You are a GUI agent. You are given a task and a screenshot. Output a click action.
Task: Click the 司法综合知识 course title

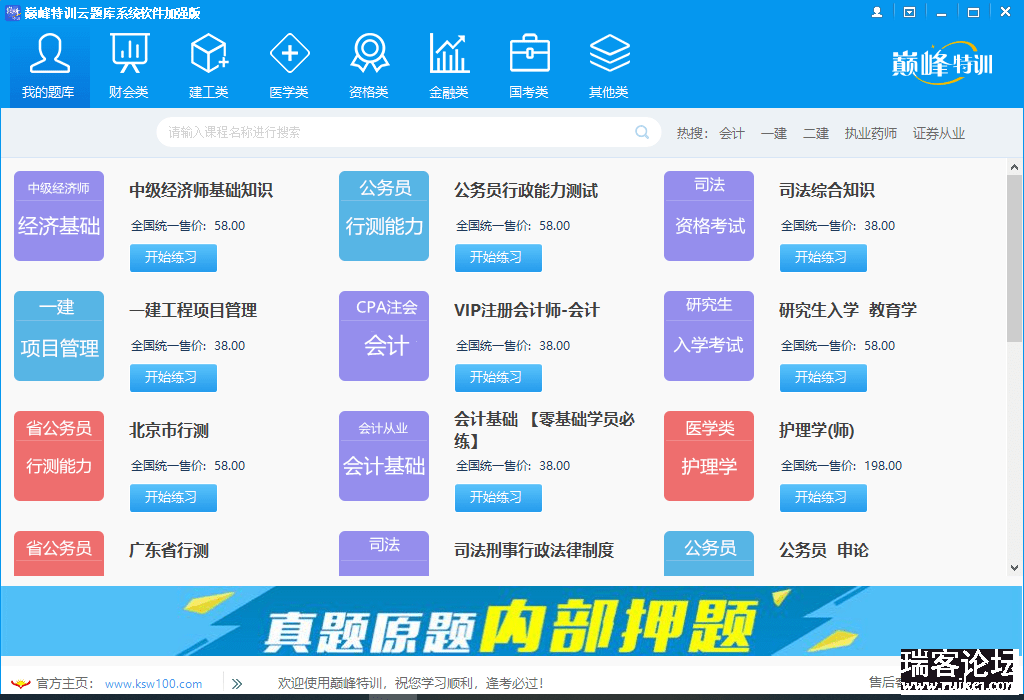click(827, 190)
